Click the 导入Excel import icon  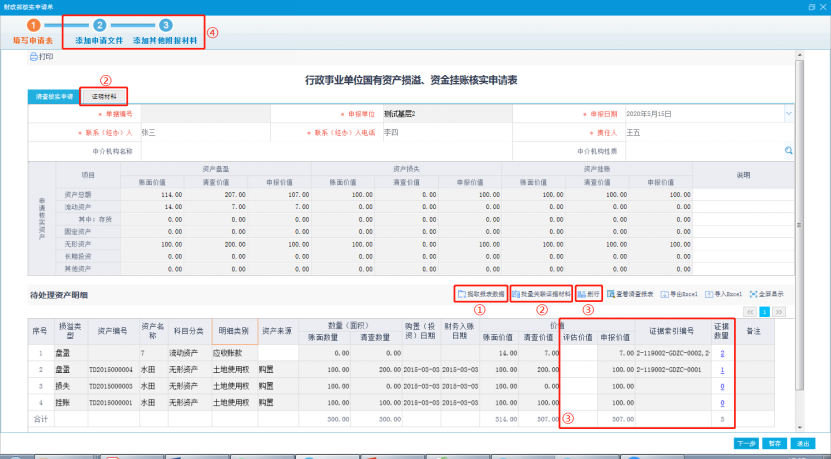click(724, 295)
